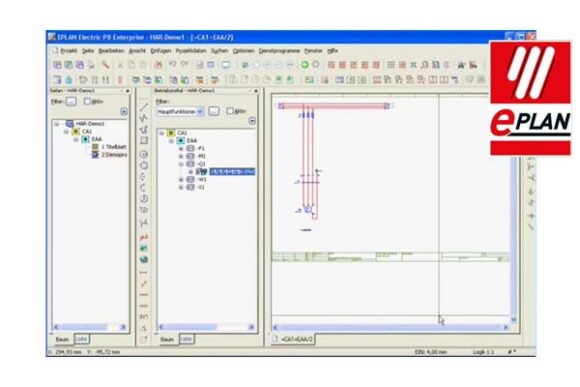
Task: Click the red delete X toolbar icon
Action: point(158,65)
